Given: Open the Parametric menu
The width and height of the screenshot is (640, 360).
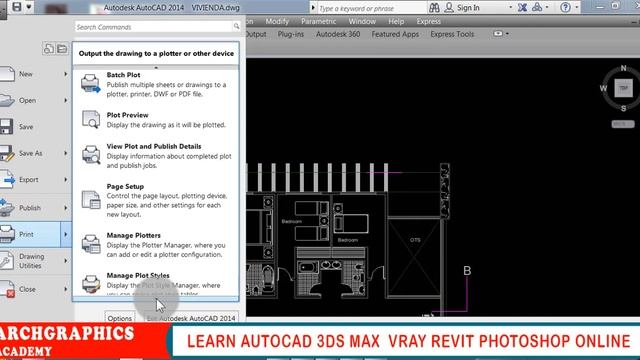Looking at the screenshot, I should point(318,21).
